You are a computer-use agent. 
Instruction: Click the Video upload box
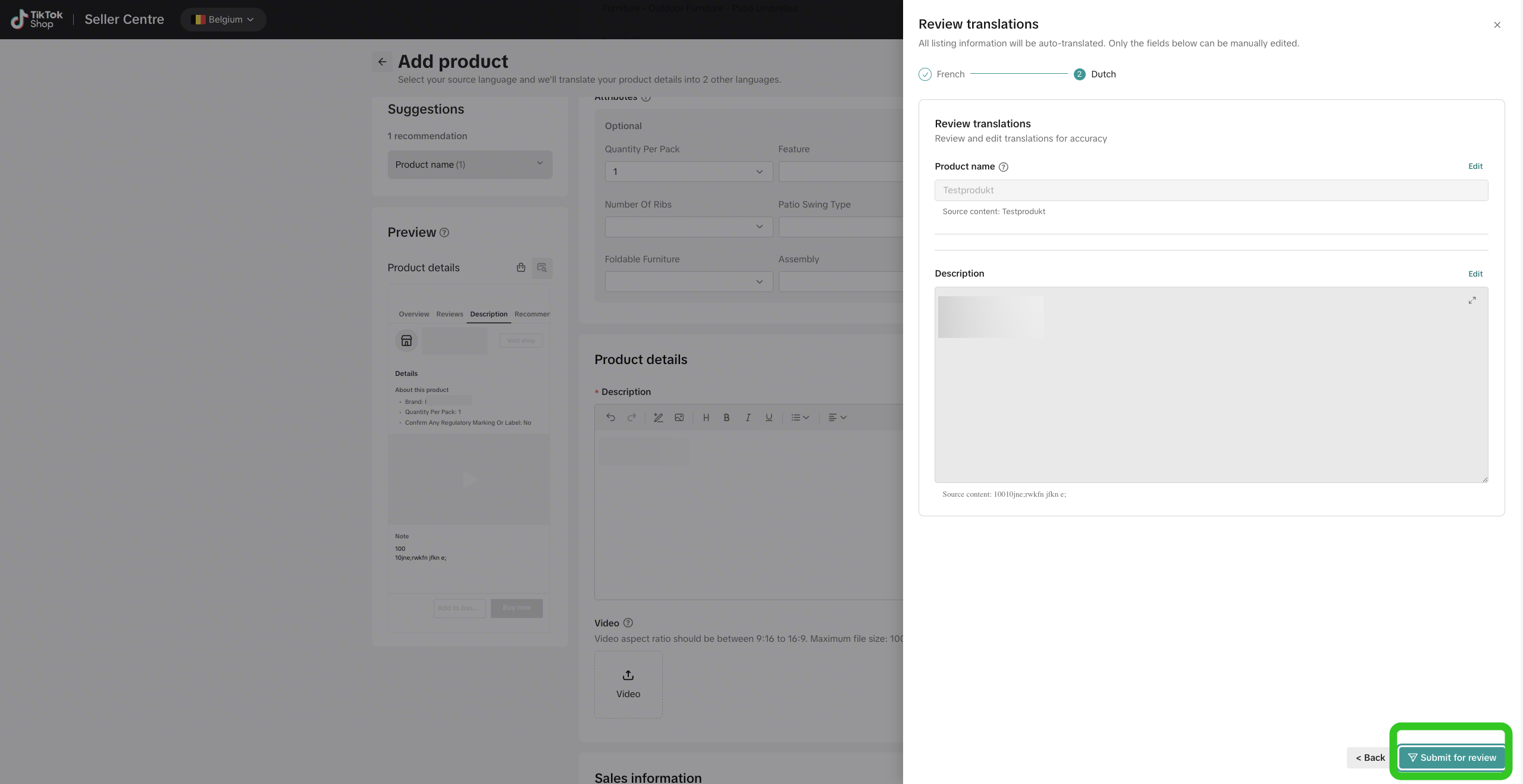click(x=628, y=685)
